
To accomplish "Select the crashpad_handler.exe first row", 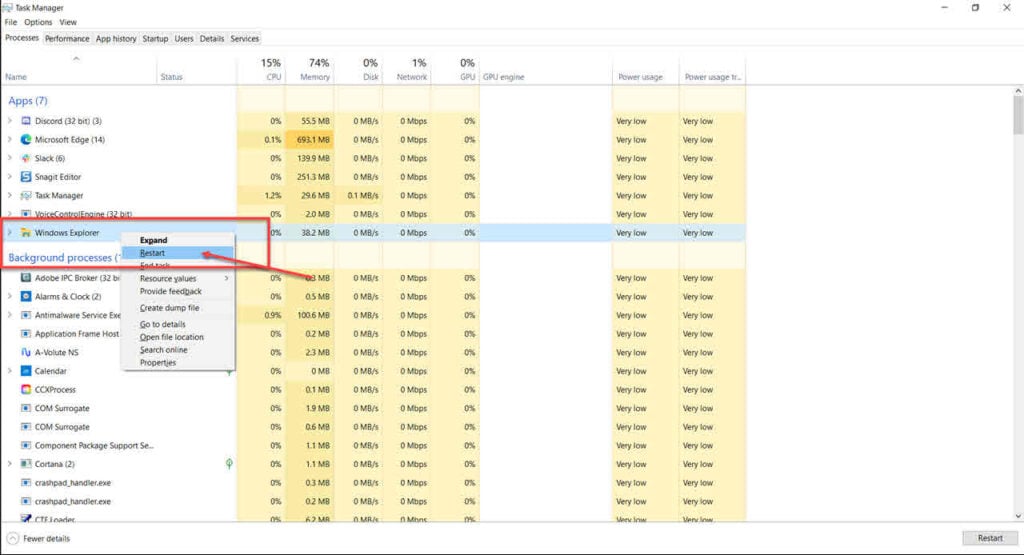I will [372, 483].
